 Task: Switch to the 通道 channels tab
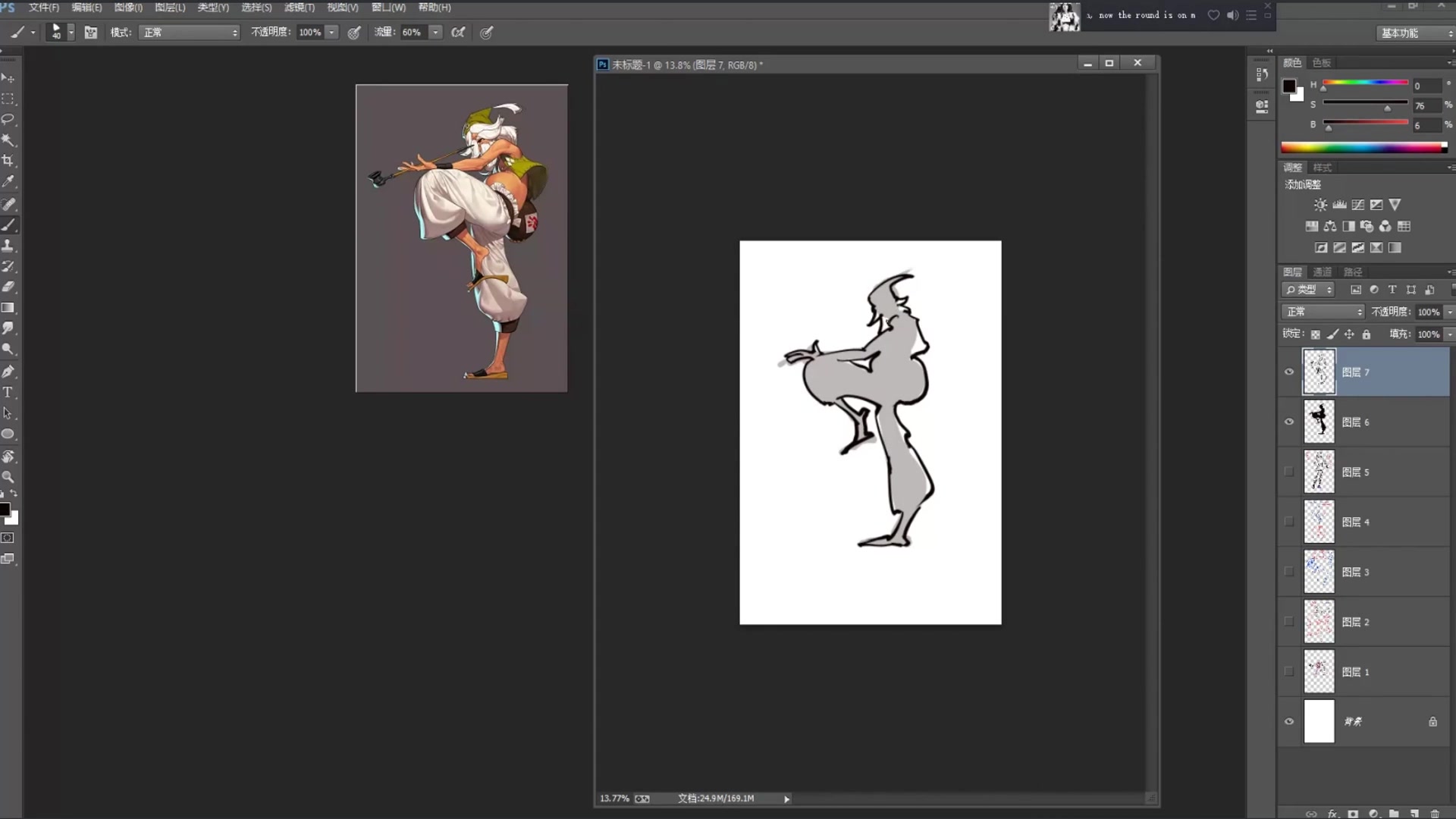click(1323, 271)
